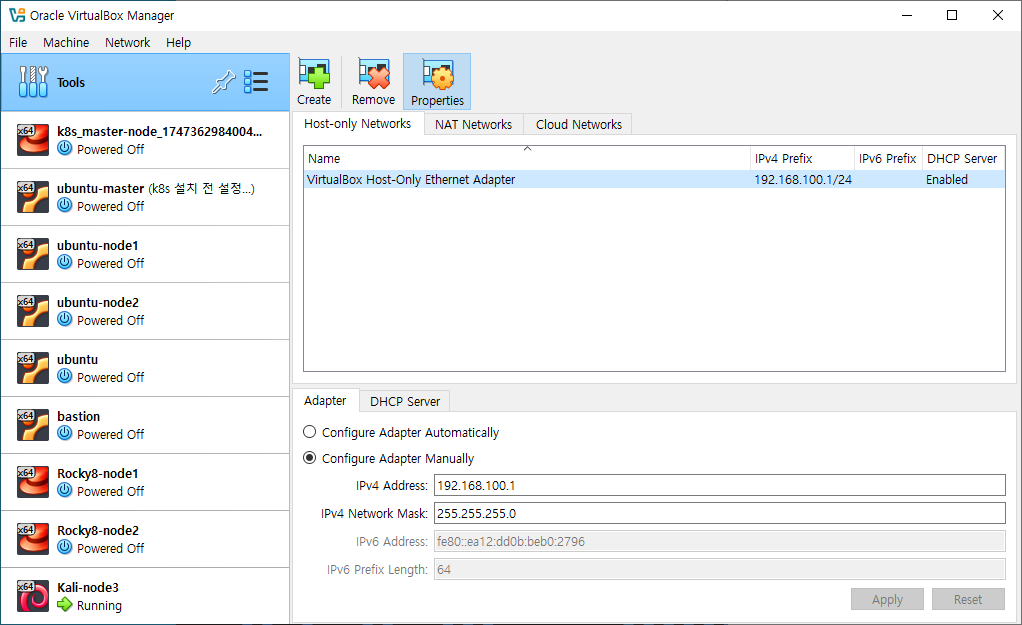This screenshot has height=625, width=1022.
Task: Select the bastion VM icon
Action: (33, 425)
